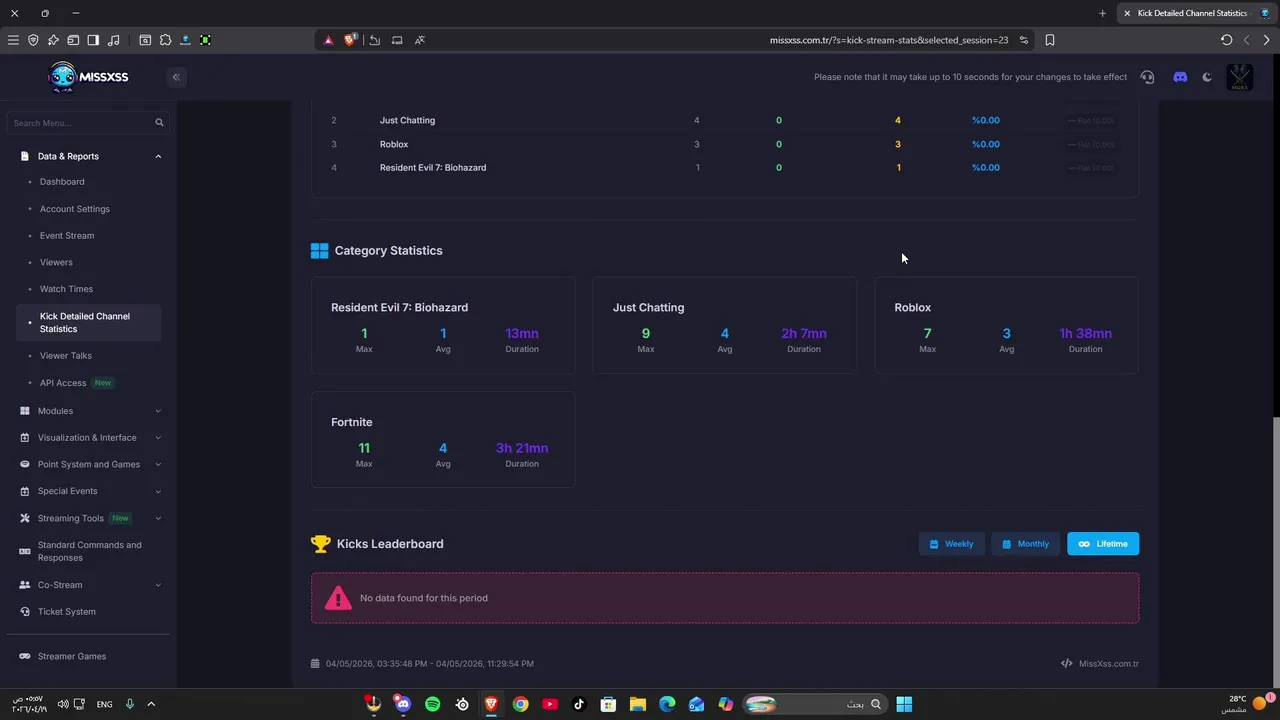This screenshot has height=720, width=1280.
Task: Open the extensions puzzle-piece icon
Action: point(165,40)
